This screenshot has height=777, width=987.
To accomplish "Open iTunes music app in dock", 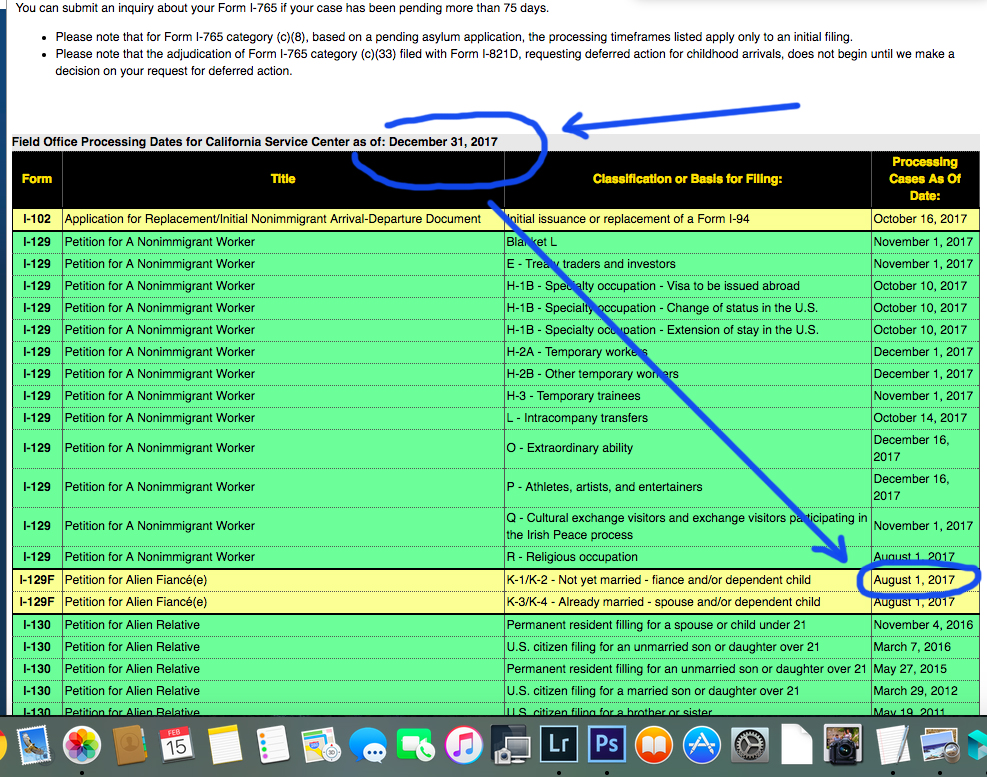I will 464,745.
